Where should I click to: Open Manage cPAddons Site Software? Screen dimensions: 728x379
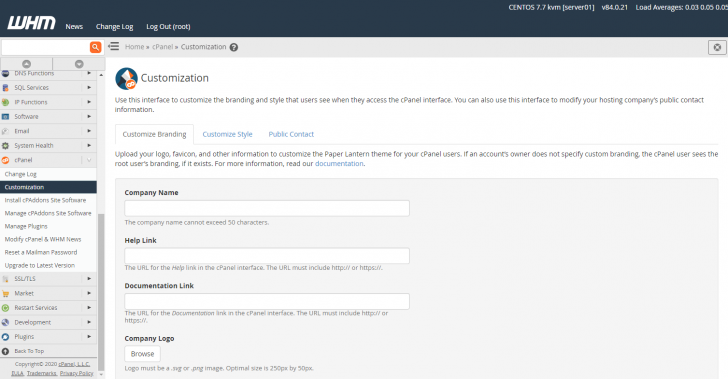48,213
